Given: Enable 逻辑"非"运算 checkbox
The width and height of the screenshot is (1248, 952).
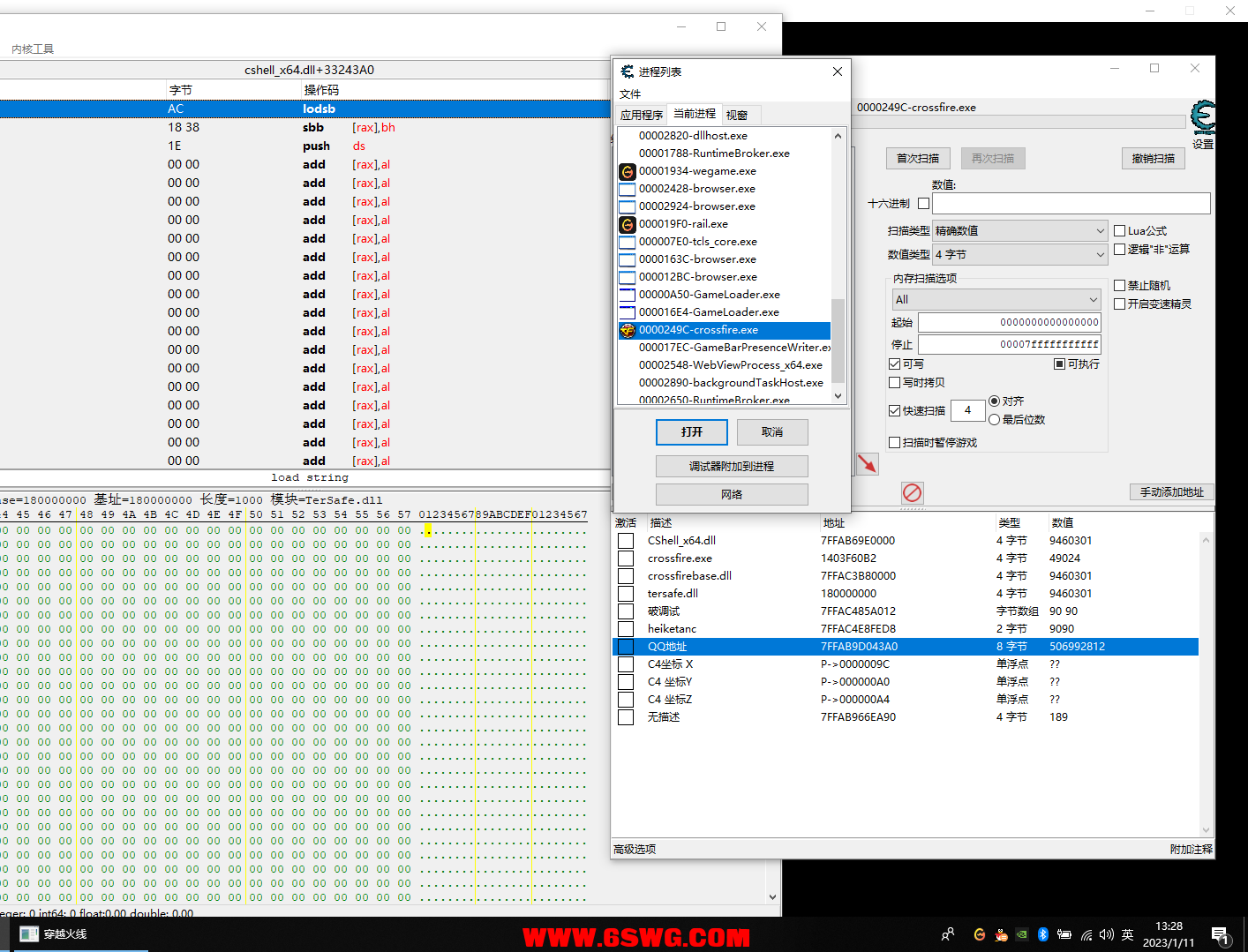Looking at the screenshot, I should (x=1119, y=250).
